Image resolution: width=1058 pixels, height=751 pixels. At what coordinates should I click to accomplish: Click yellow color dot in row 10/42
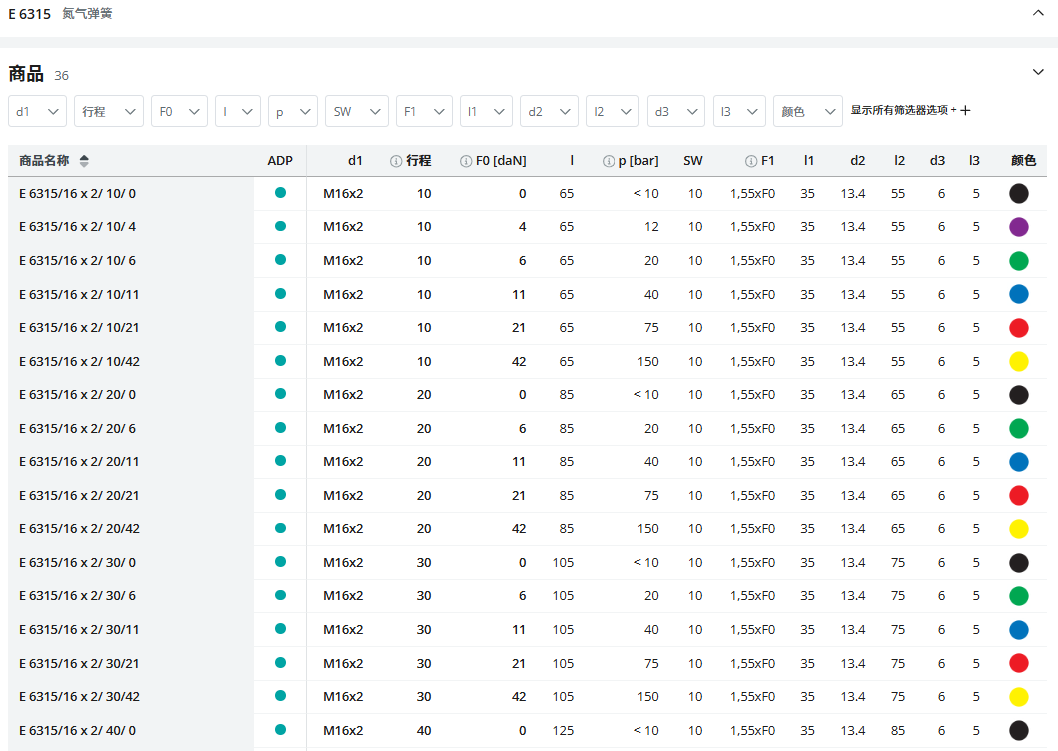tap(1019, 362)
